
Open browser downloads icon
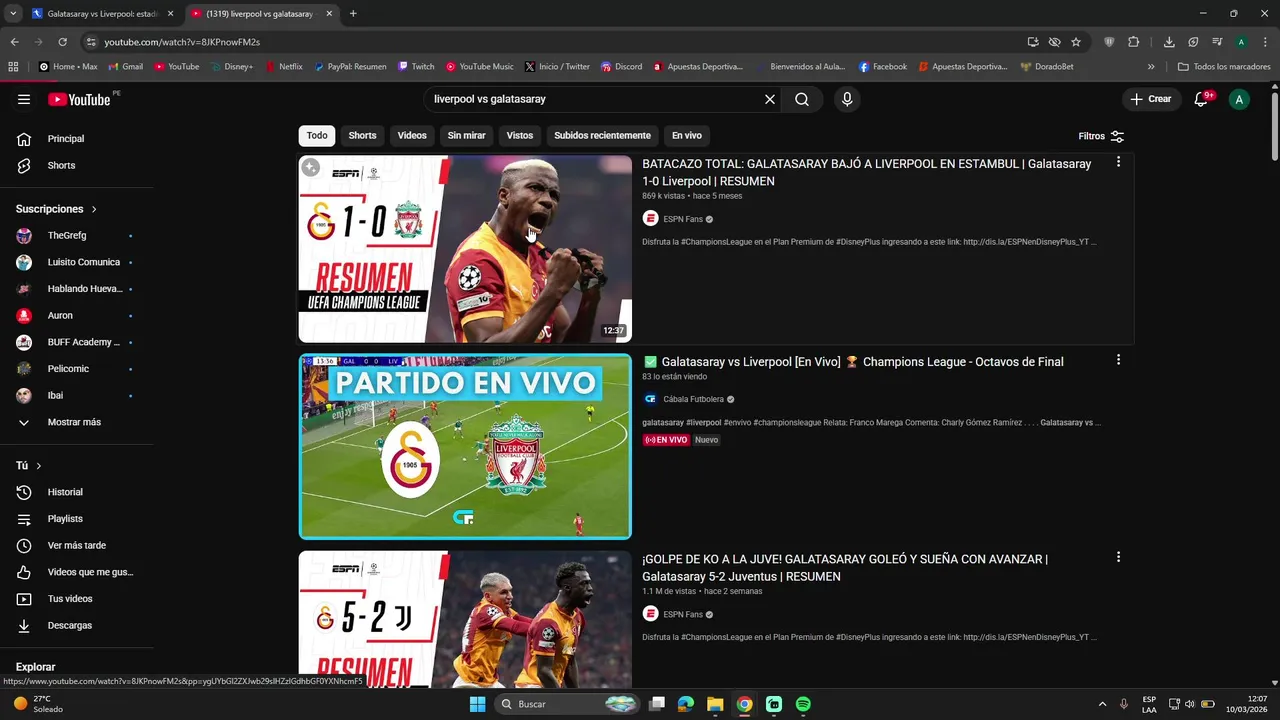click(x=1169, y=42)
